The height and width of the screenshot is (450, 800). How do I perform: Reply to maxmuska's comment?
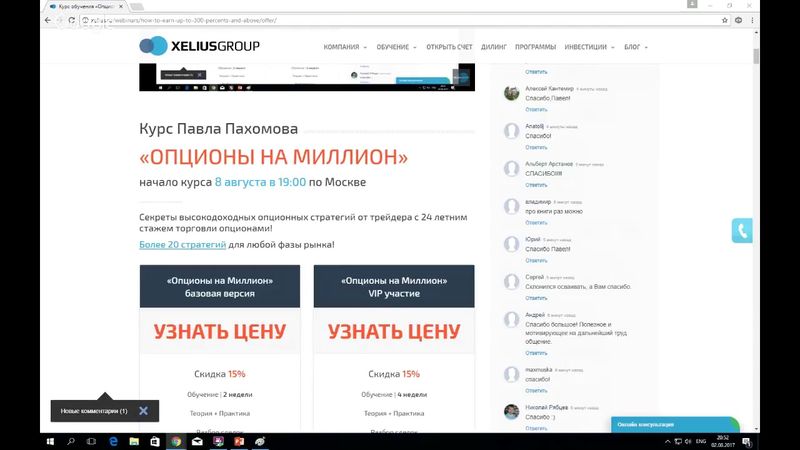(536, 391)
